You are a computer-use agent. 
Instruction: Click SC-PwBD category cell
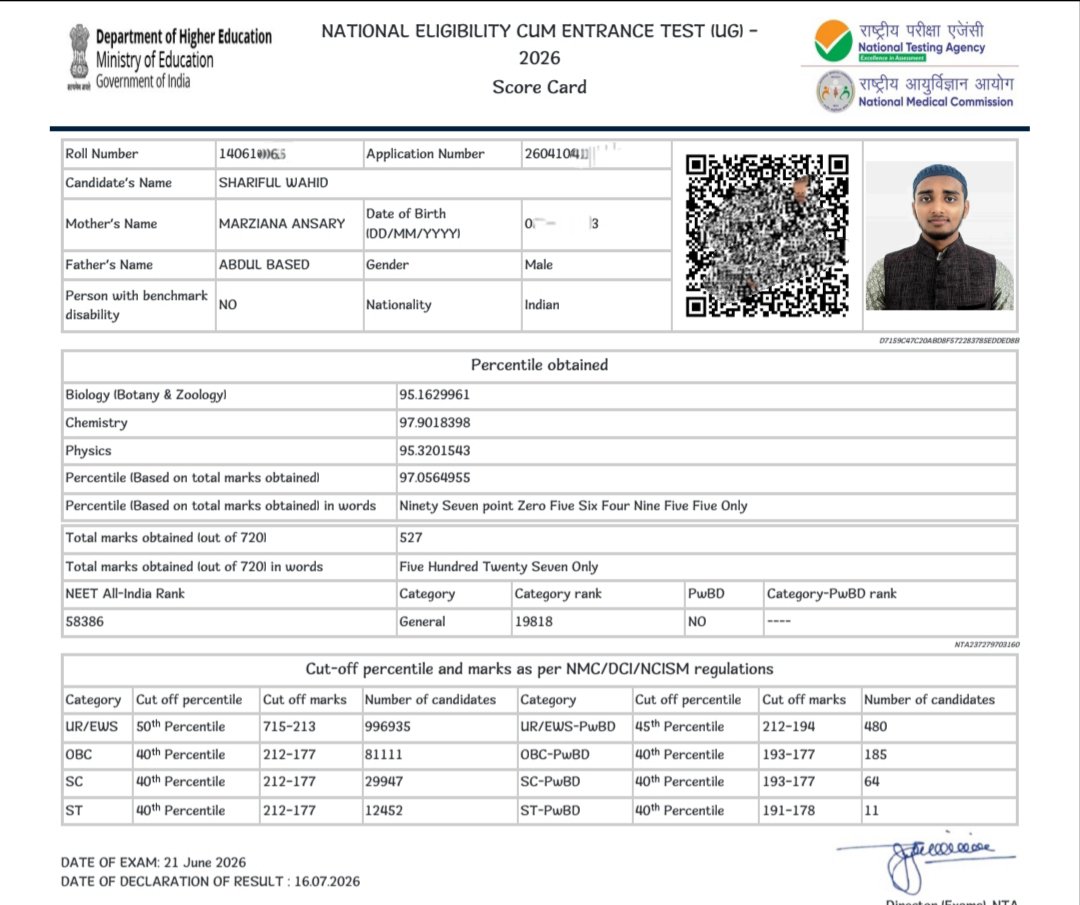pyautogui.click(x=550, y=782)
